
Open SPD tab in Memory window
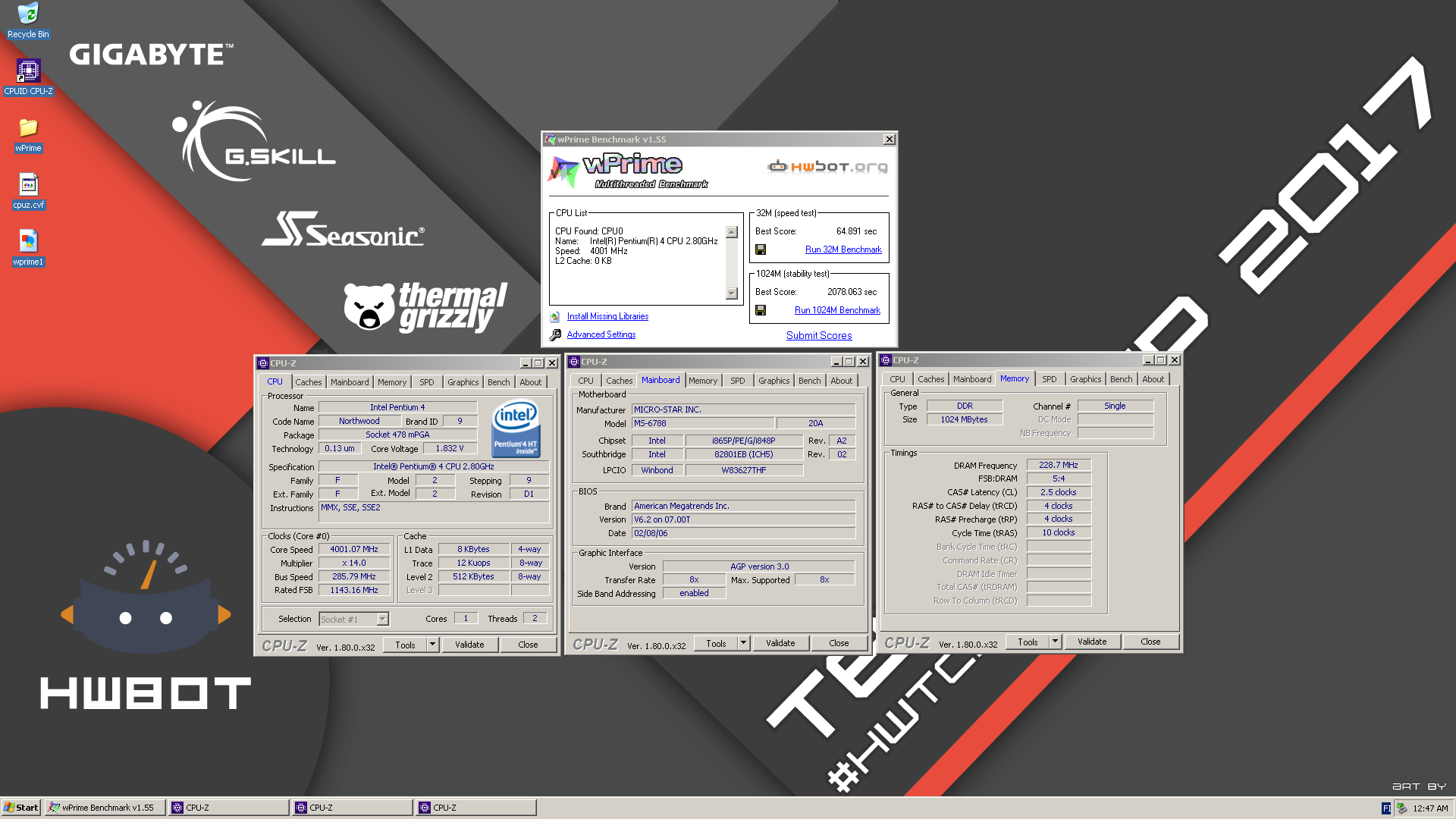point(1050,379)
